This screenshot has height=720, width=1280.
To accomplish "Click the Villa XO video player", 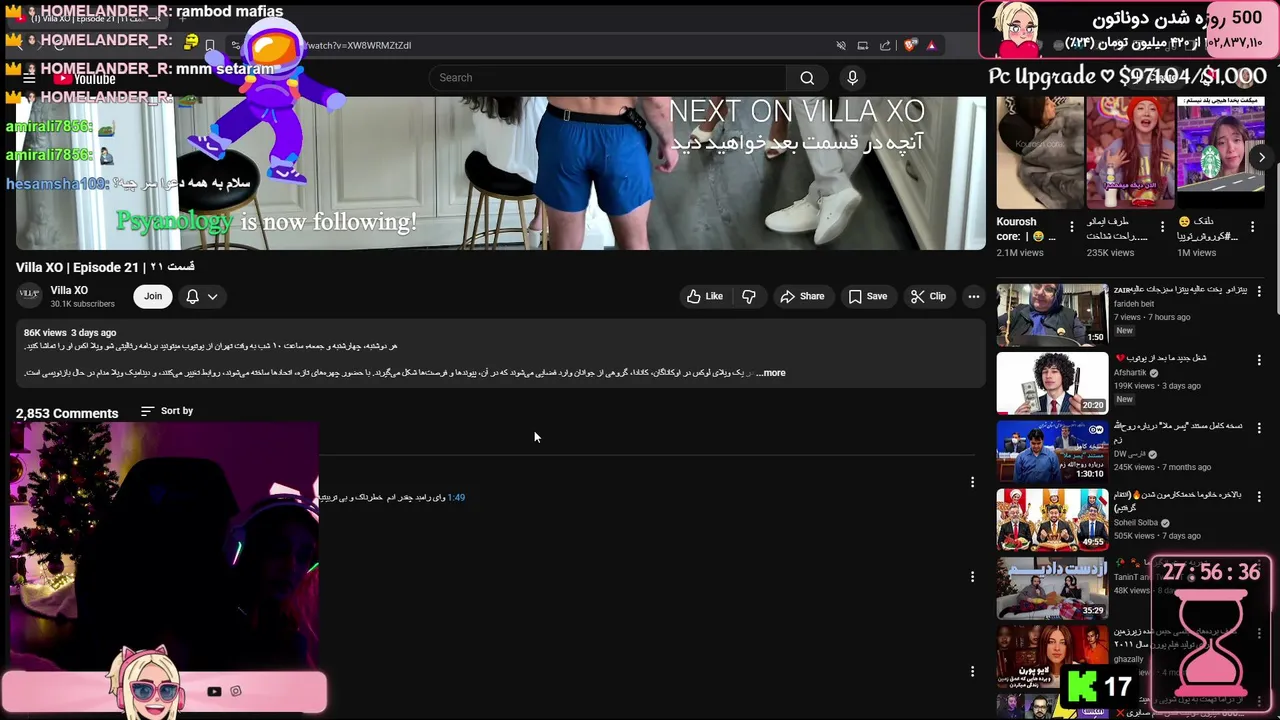I will tap(500, 172).
